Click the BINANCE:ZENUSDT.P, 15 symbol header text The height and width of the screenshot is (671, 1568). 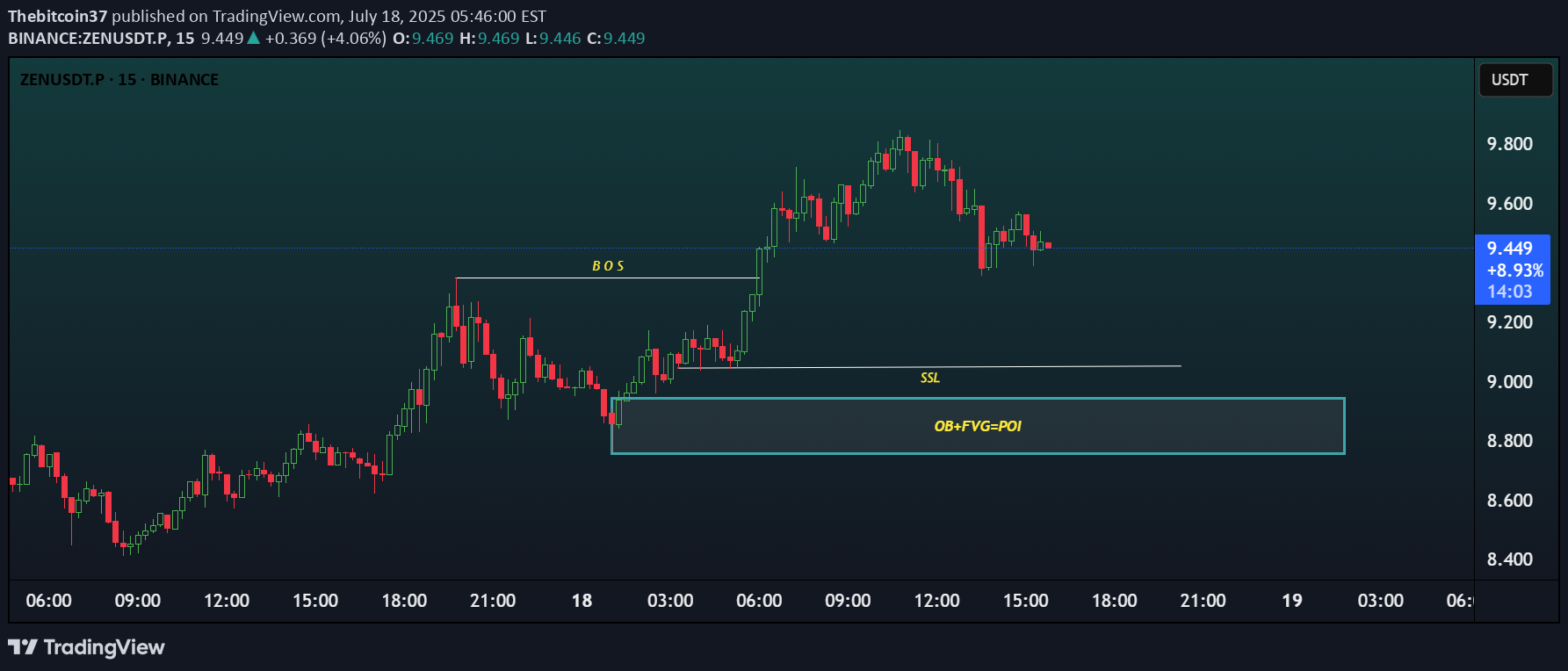pyautogui.click(x=101, y=39)
